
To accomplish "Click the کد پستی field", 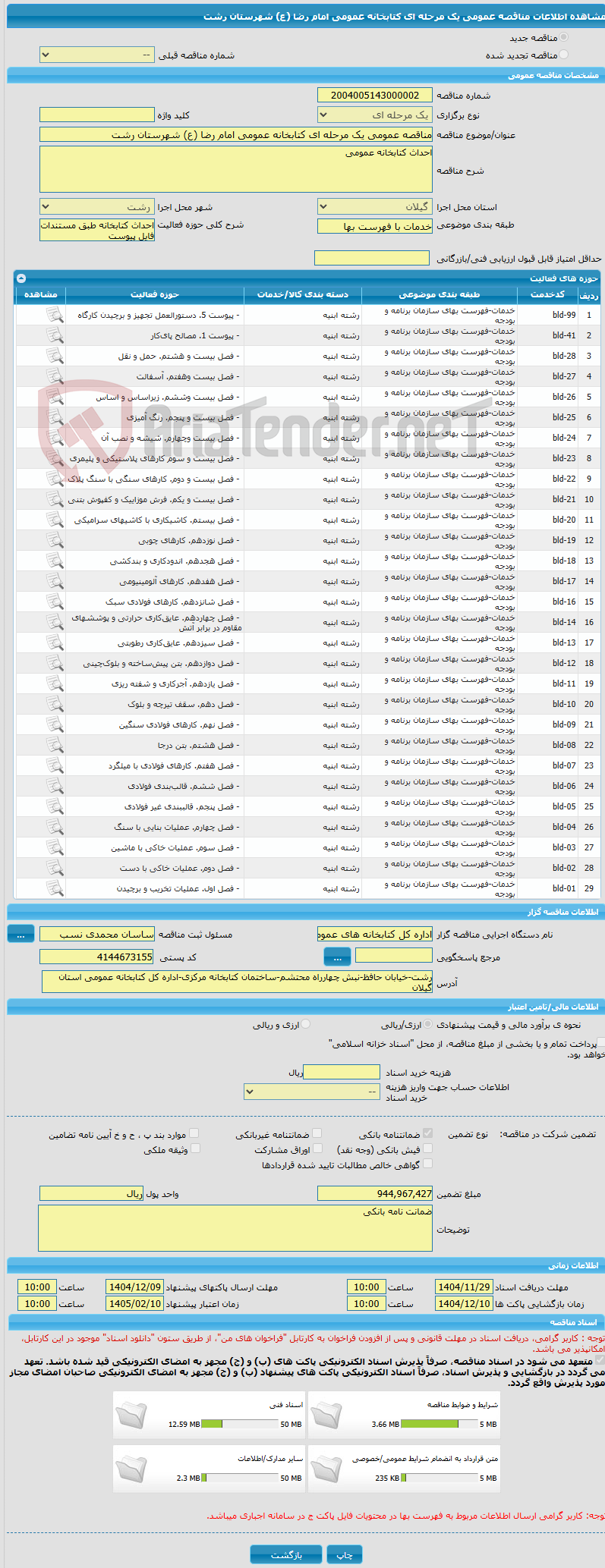I will tap(97, 957).
